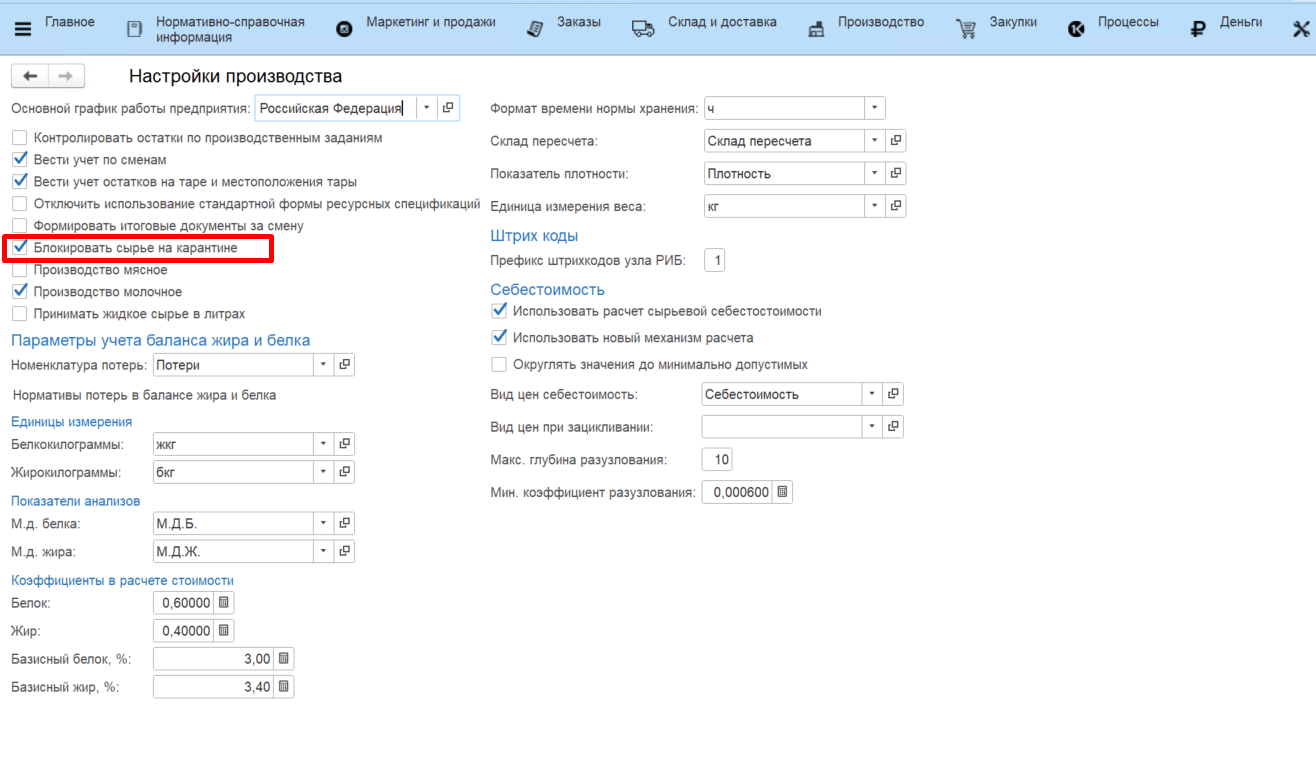Open the Вид цен себестоимость form icon

pyautogui.click(x=894, y=394)
